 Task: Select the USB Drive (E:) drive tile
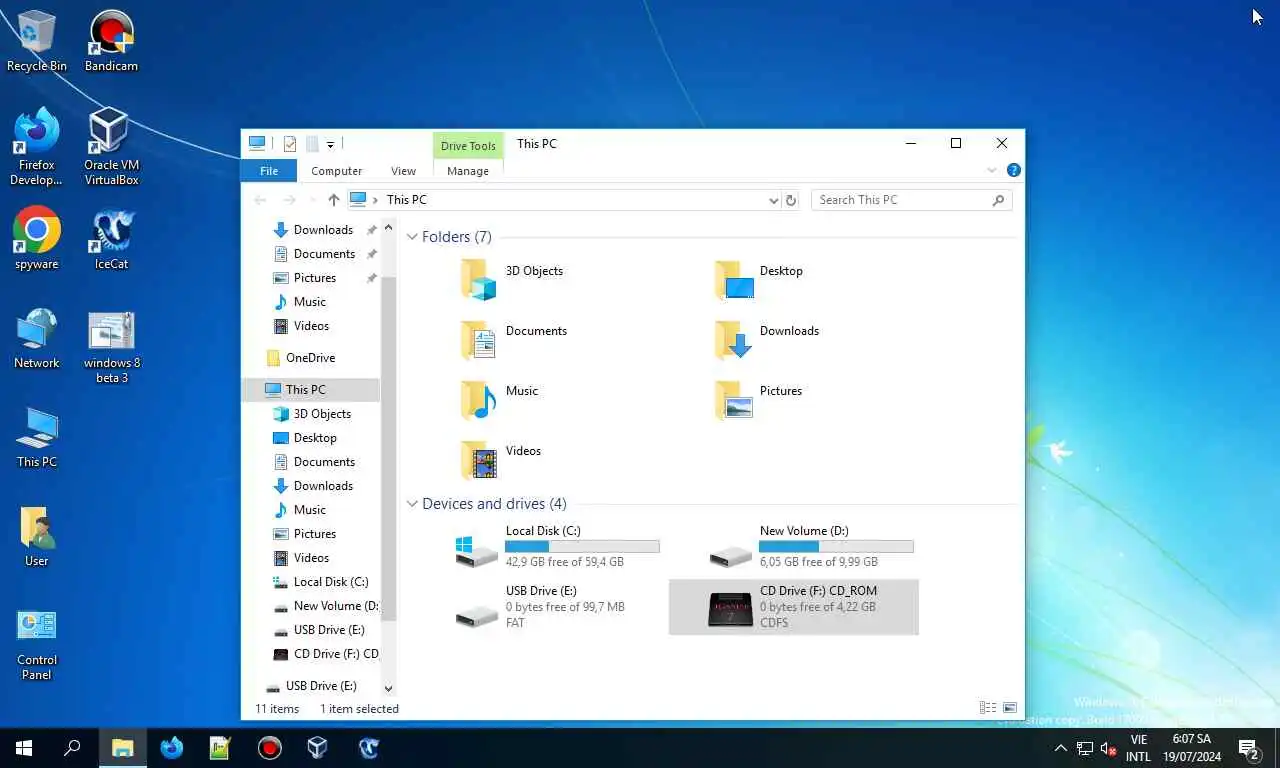point(541,607)
